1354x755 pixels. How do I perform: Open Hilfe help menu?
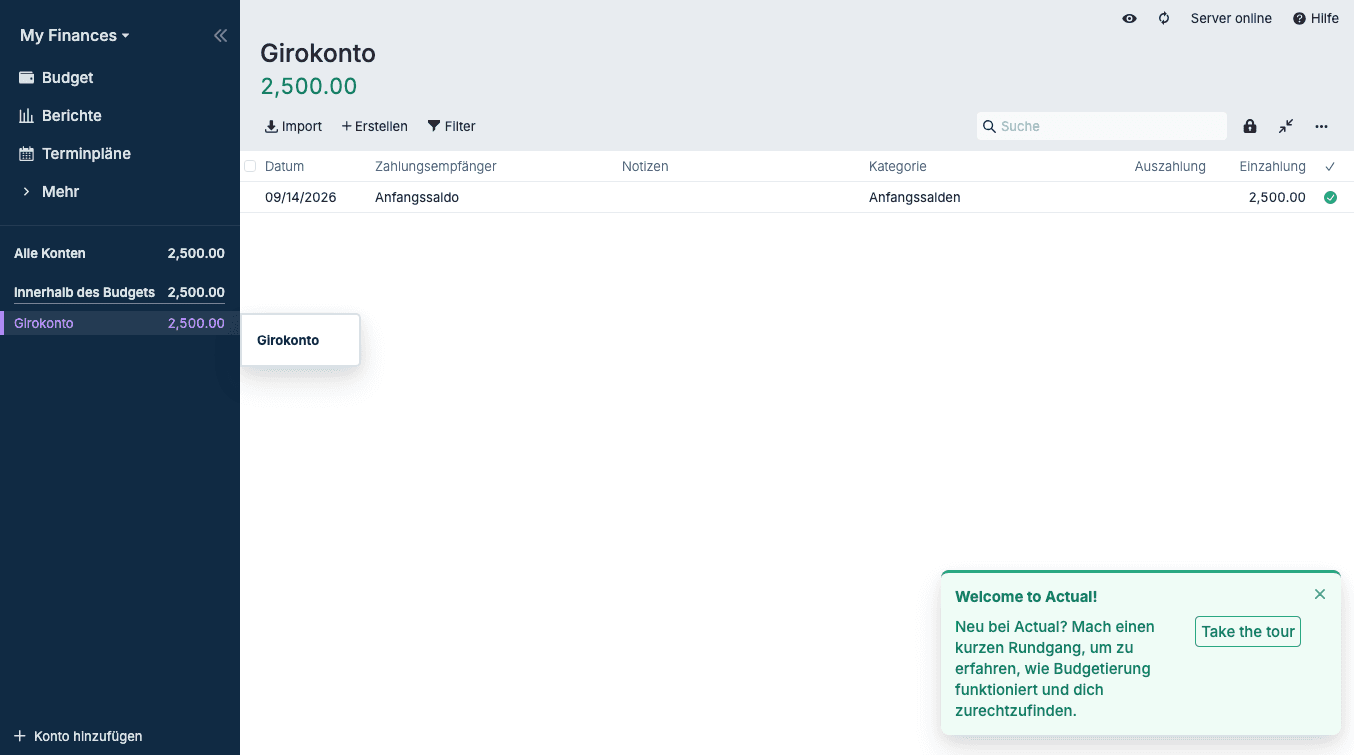tap(1315, 18)
